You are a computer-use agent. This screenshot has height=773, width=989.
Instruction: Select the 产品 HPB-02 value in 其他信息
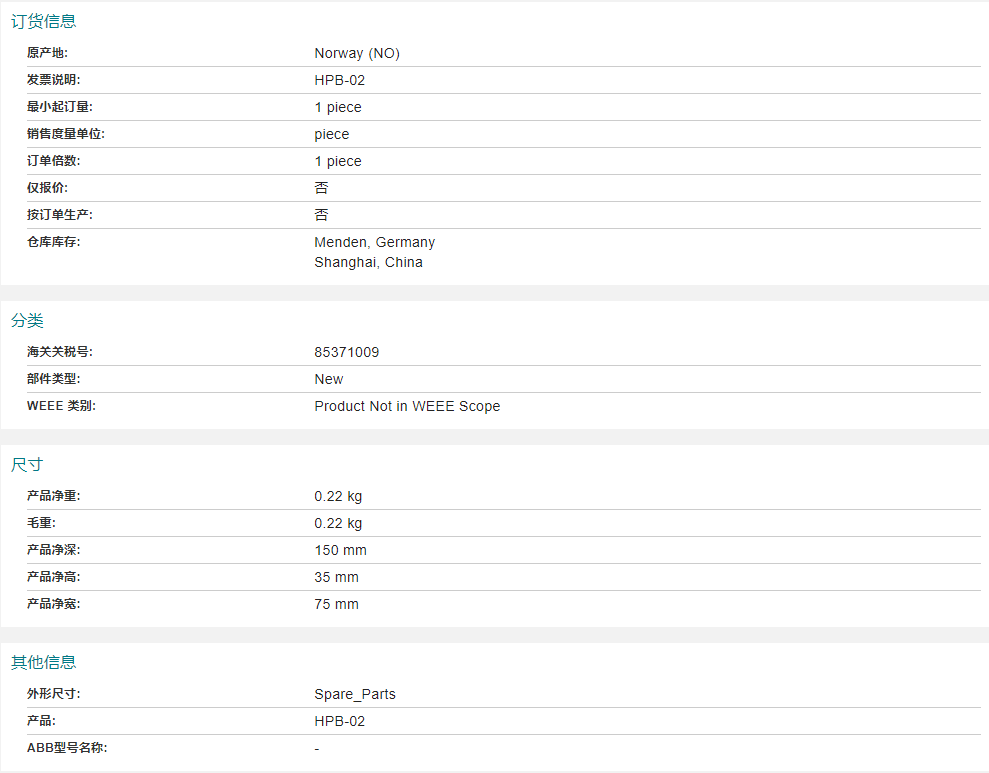[x=339, y=721]
